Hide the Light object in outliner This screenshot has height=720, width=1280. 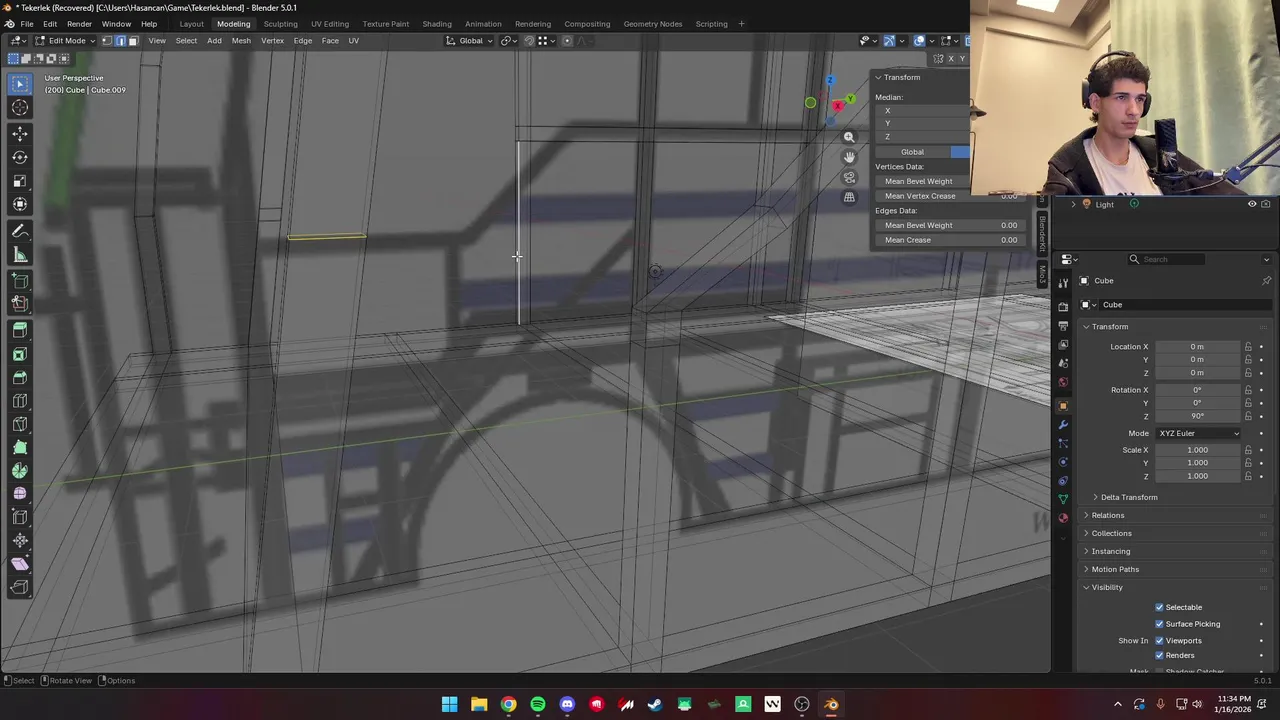point(1252,204)
